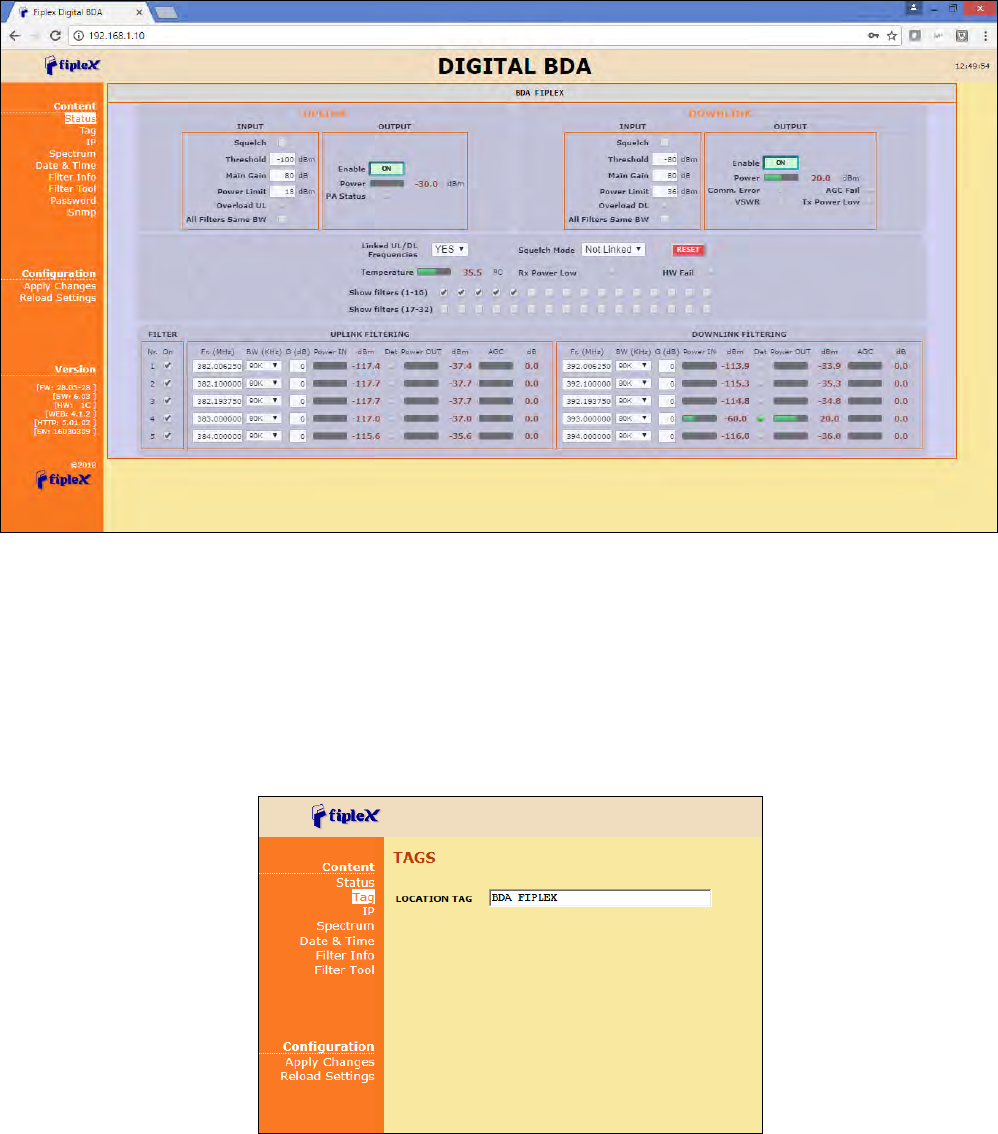
Task: Enable Downlink All Filters Same BW
Action: [665, 219]
